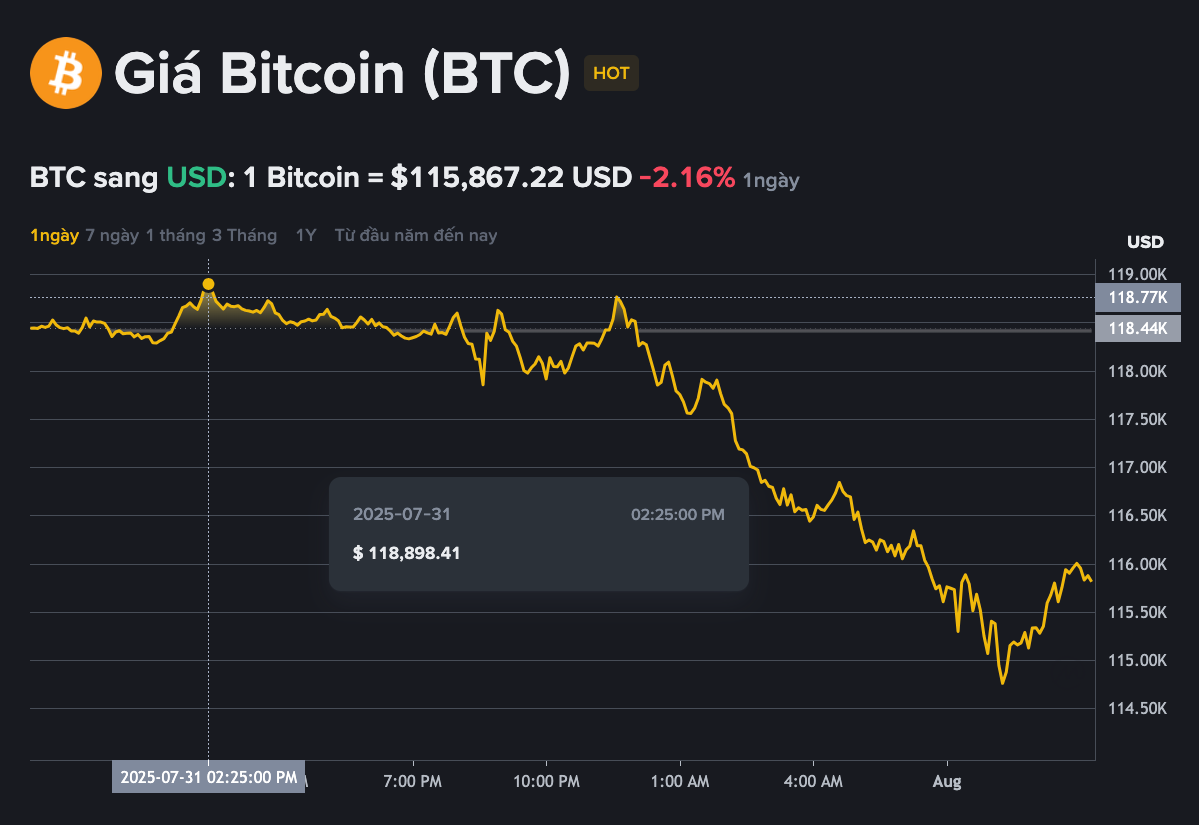
Task: Click the 118.44K current price label
Action: (x=1138, y=328)
